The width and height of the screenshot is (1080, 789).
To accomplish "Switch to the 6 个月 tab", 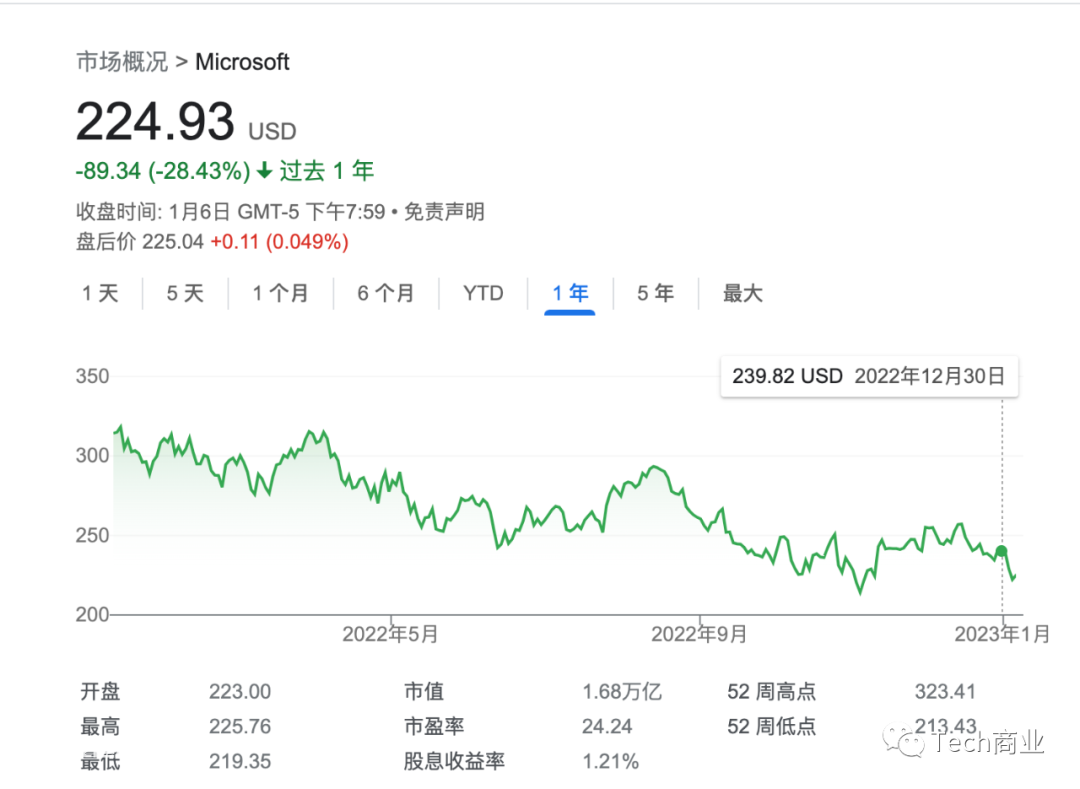I will tap(386, 293).
